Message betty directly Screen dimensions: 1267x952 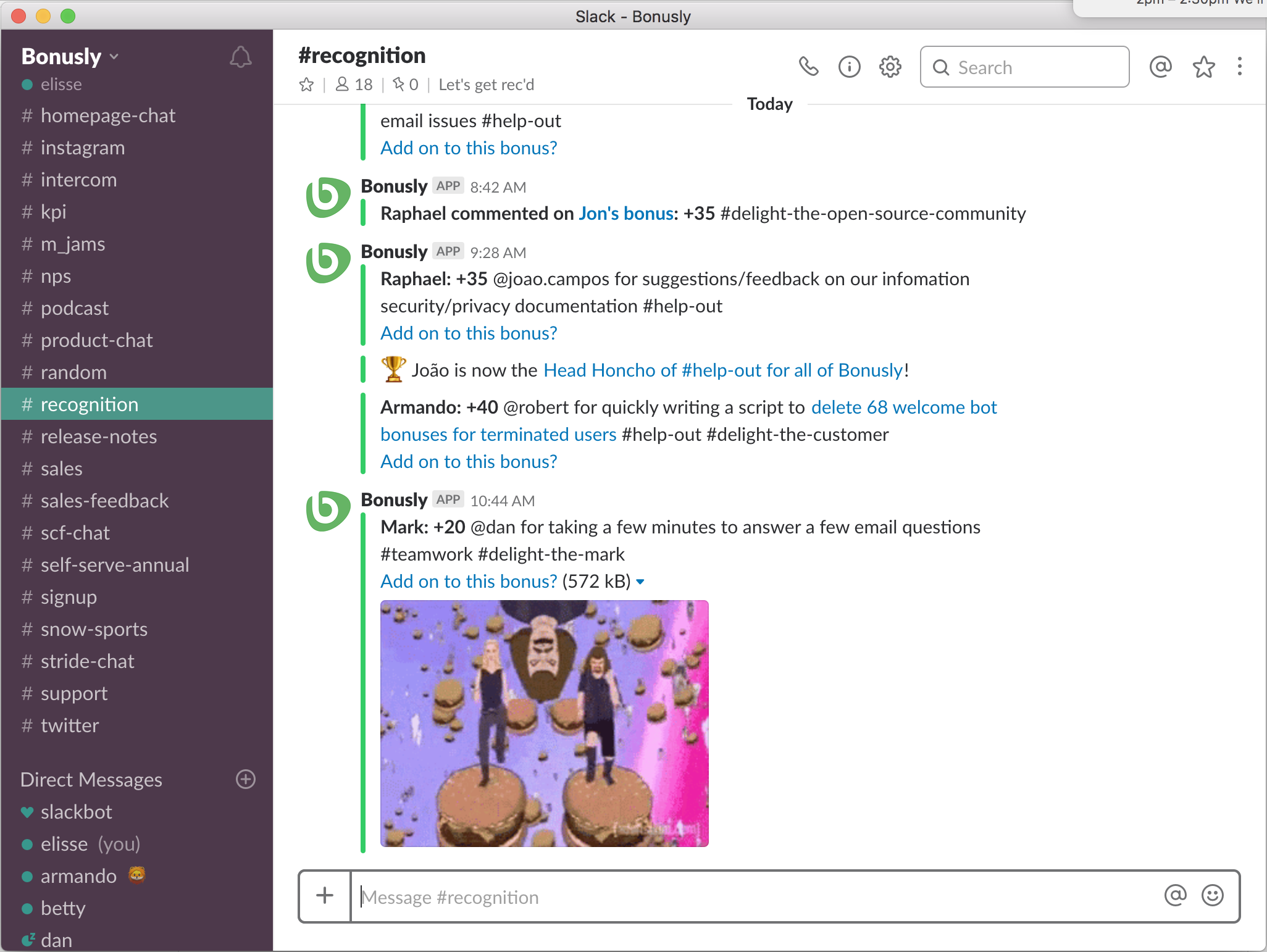(x=137, y=908)
